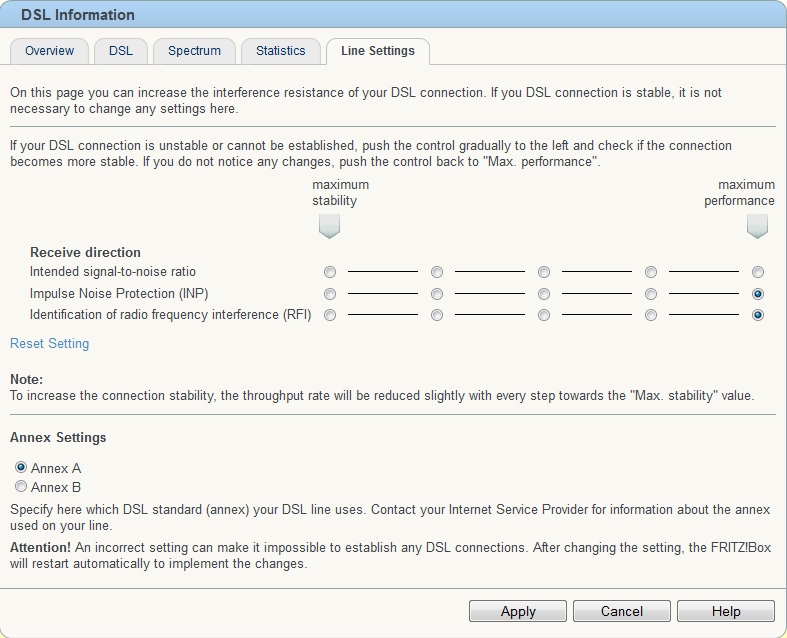Set Impulse Noise Protection to maximum stability

pos(330,294)
